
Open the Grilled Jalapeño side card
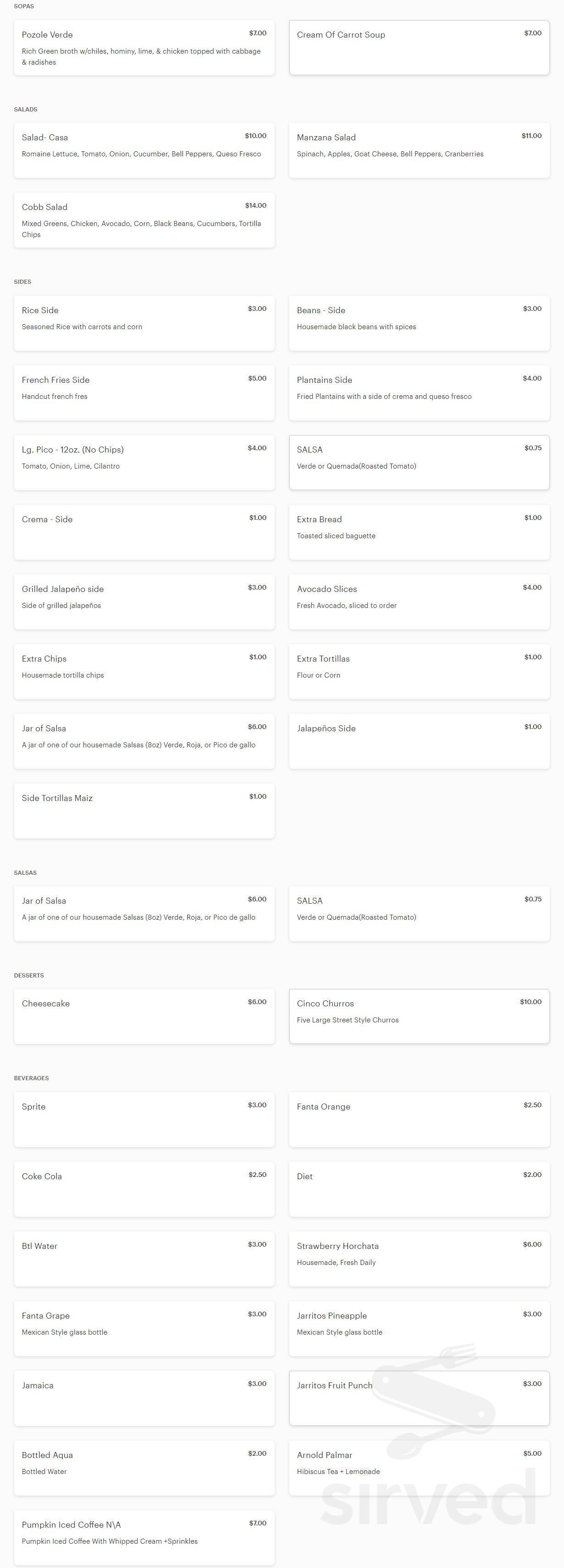click(x=144, y=602)
